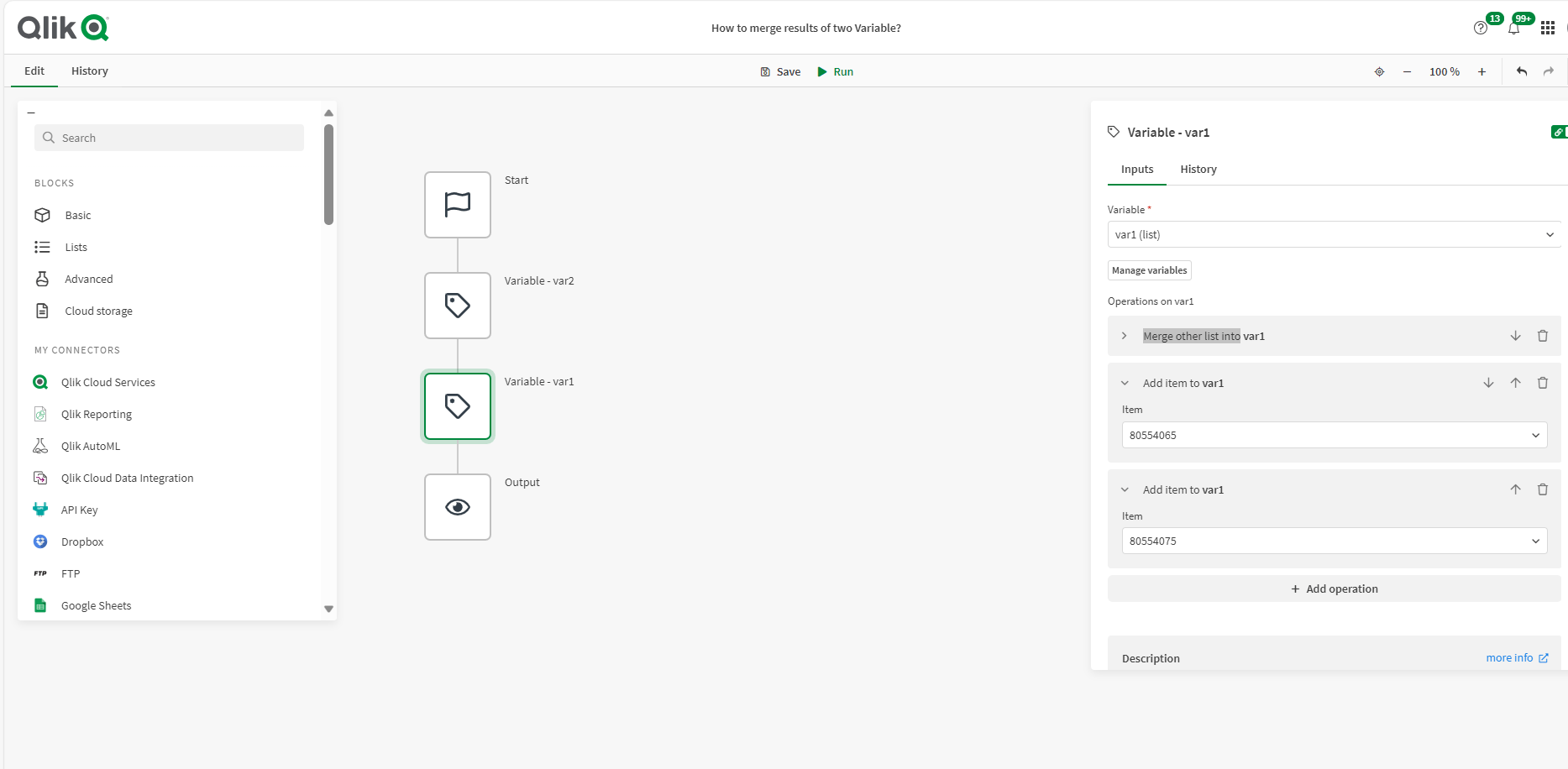Click the 100 % zoom level text
The image size is (1568, 769).
click(x=1445, y=71)
